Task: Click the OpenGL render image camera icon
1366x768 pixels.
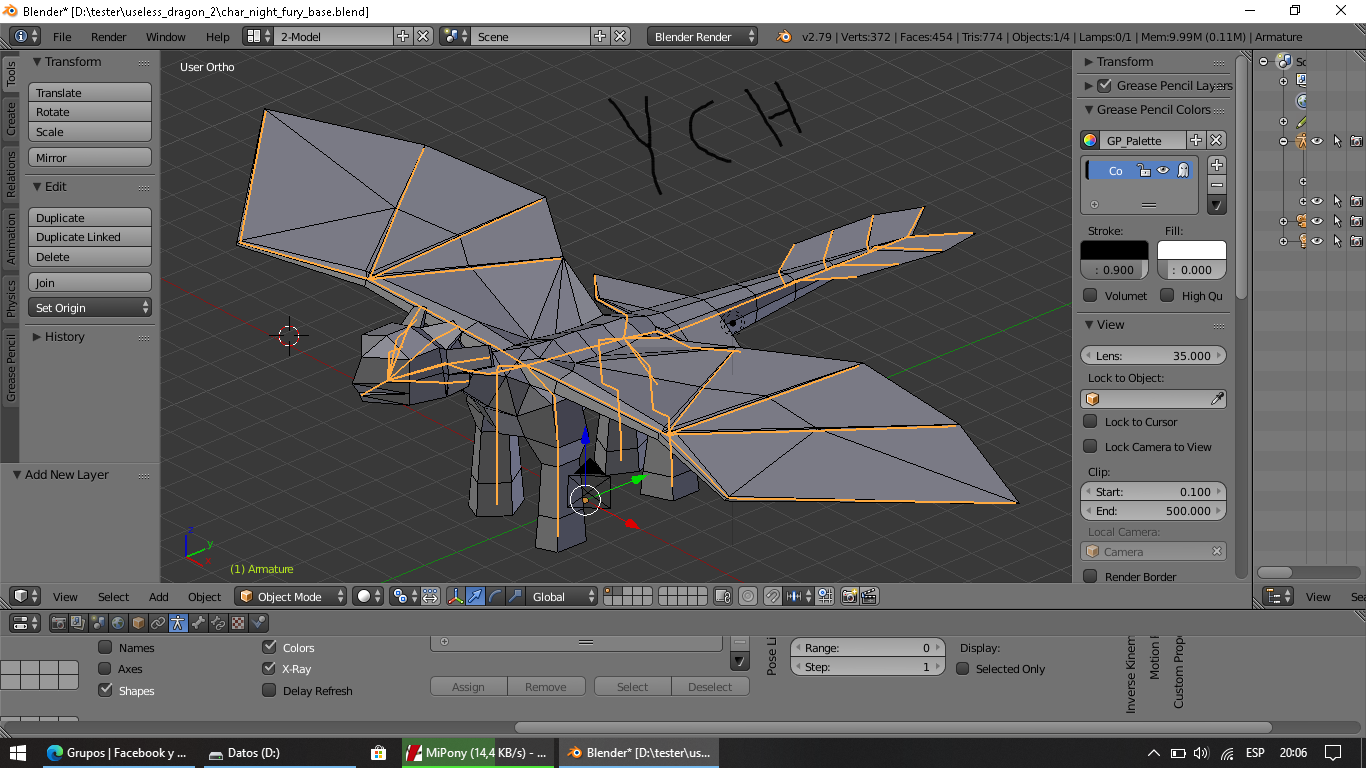Action: pos(849,597)
